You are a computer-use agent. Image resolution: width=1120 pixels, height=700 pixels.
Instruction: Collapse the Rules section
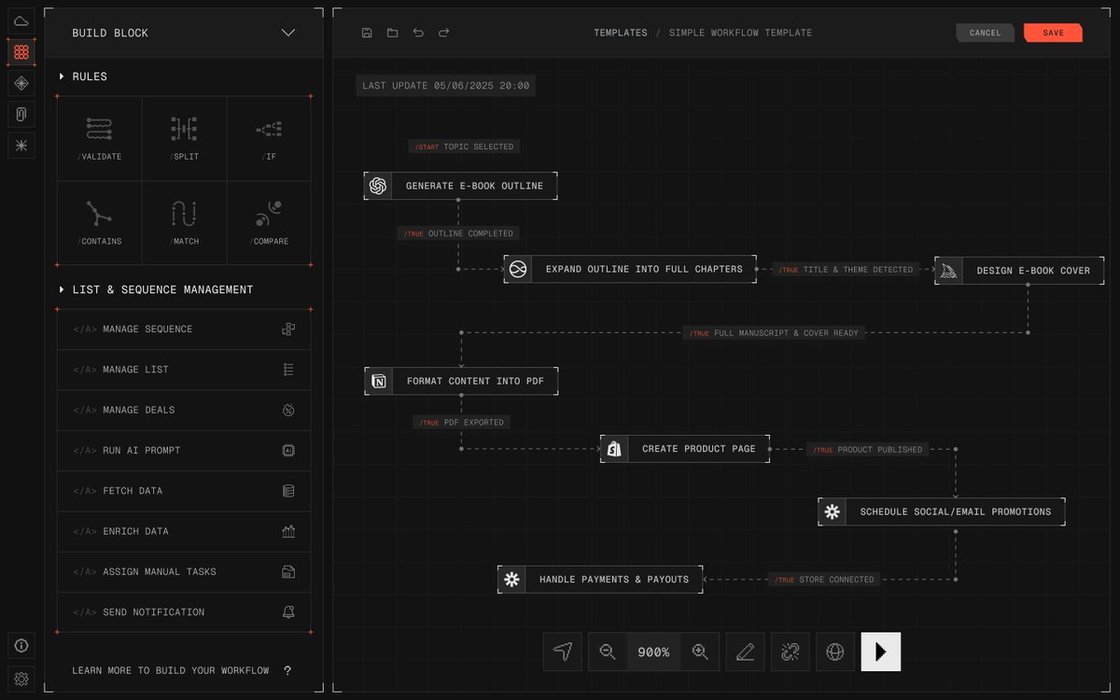click(x=62, y=77)
